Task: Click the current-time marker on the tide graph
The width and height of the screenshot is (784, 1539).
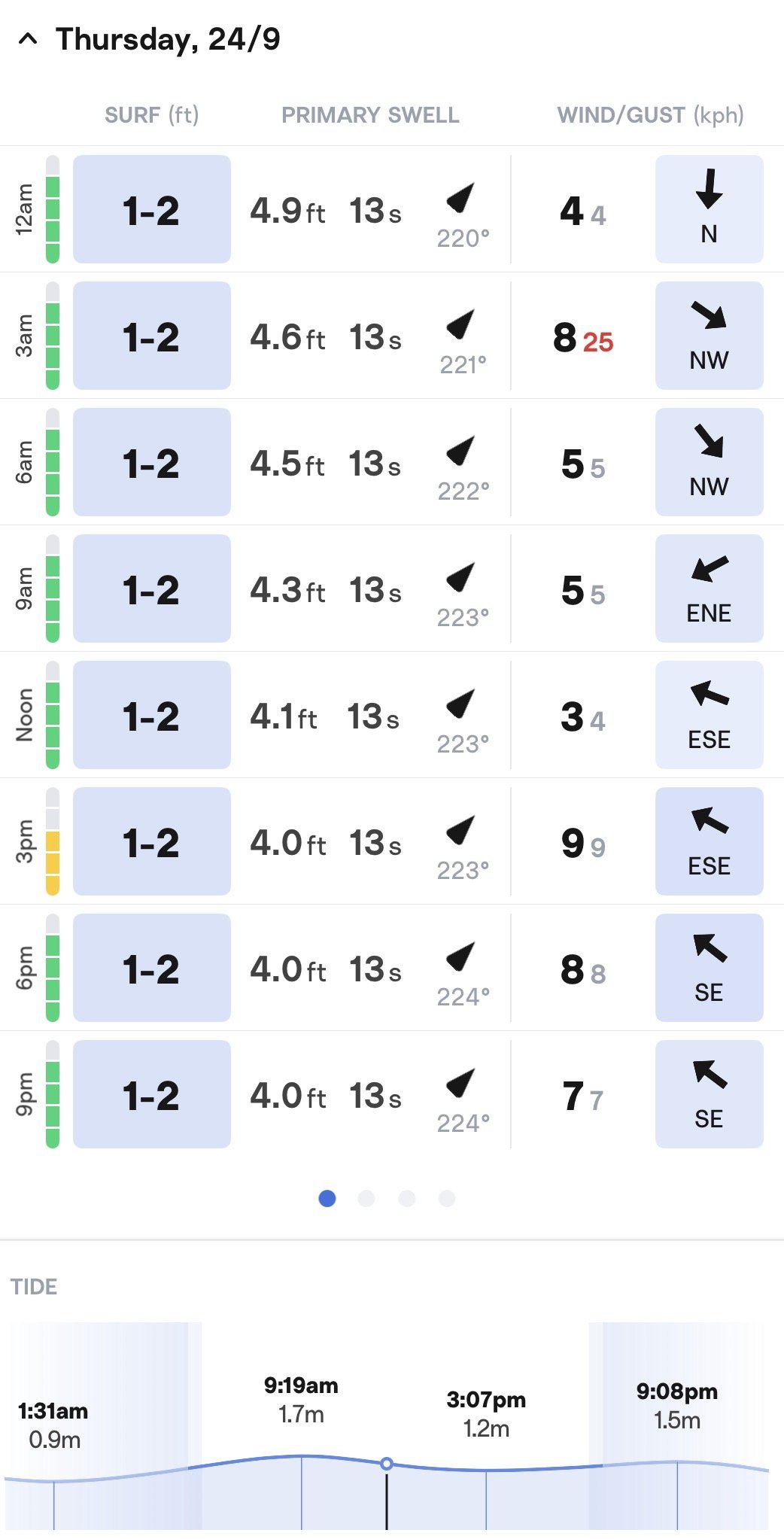Action: coord(387,1464)
